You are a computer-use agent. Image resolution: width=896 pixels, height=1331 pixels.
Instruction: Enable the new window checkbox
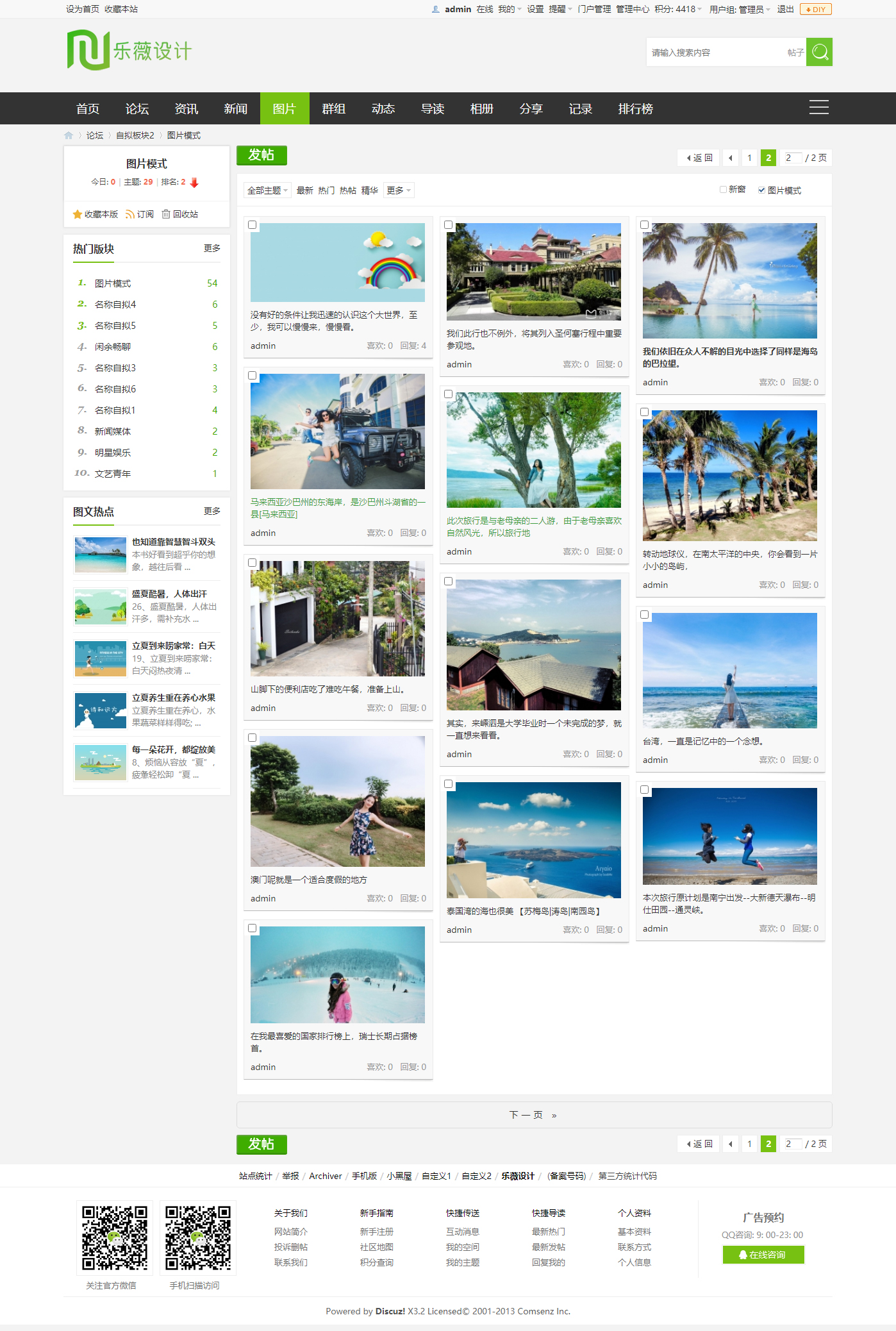click(x=723, y=190)
